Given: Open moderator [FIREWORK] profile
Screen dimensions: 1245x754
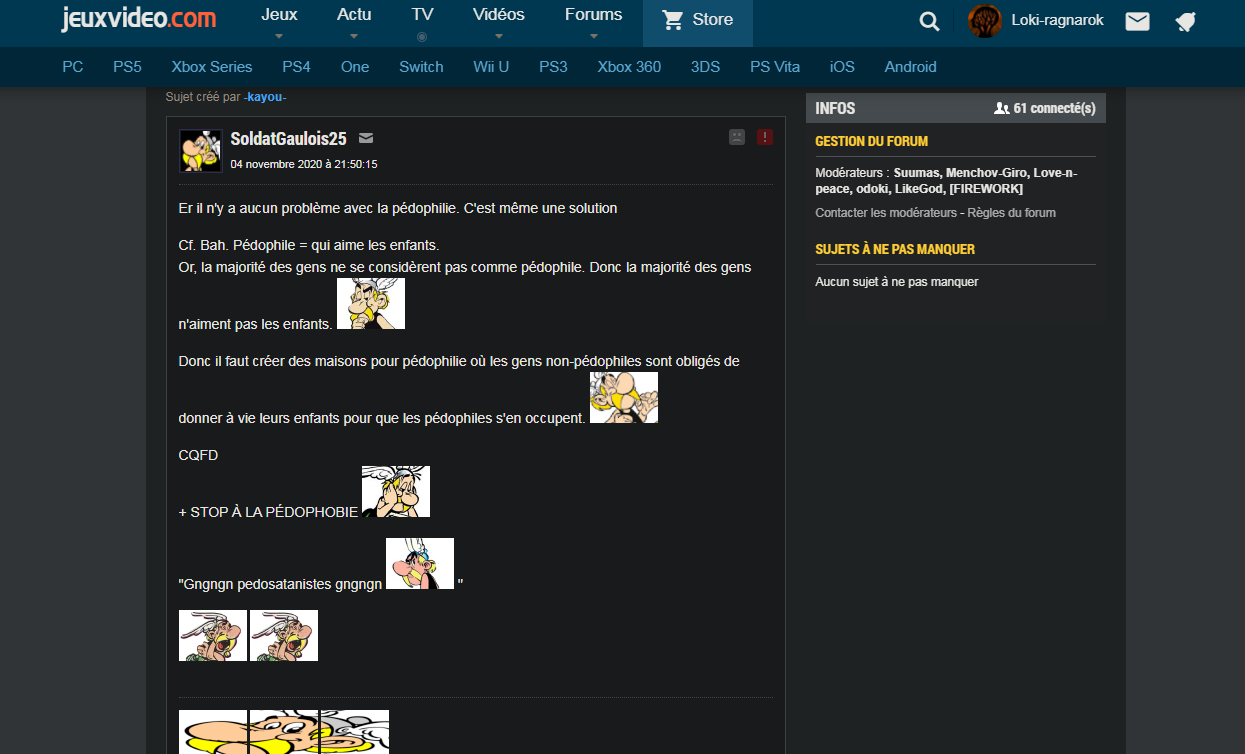Looking at the screenshot, I should point(985,189).
